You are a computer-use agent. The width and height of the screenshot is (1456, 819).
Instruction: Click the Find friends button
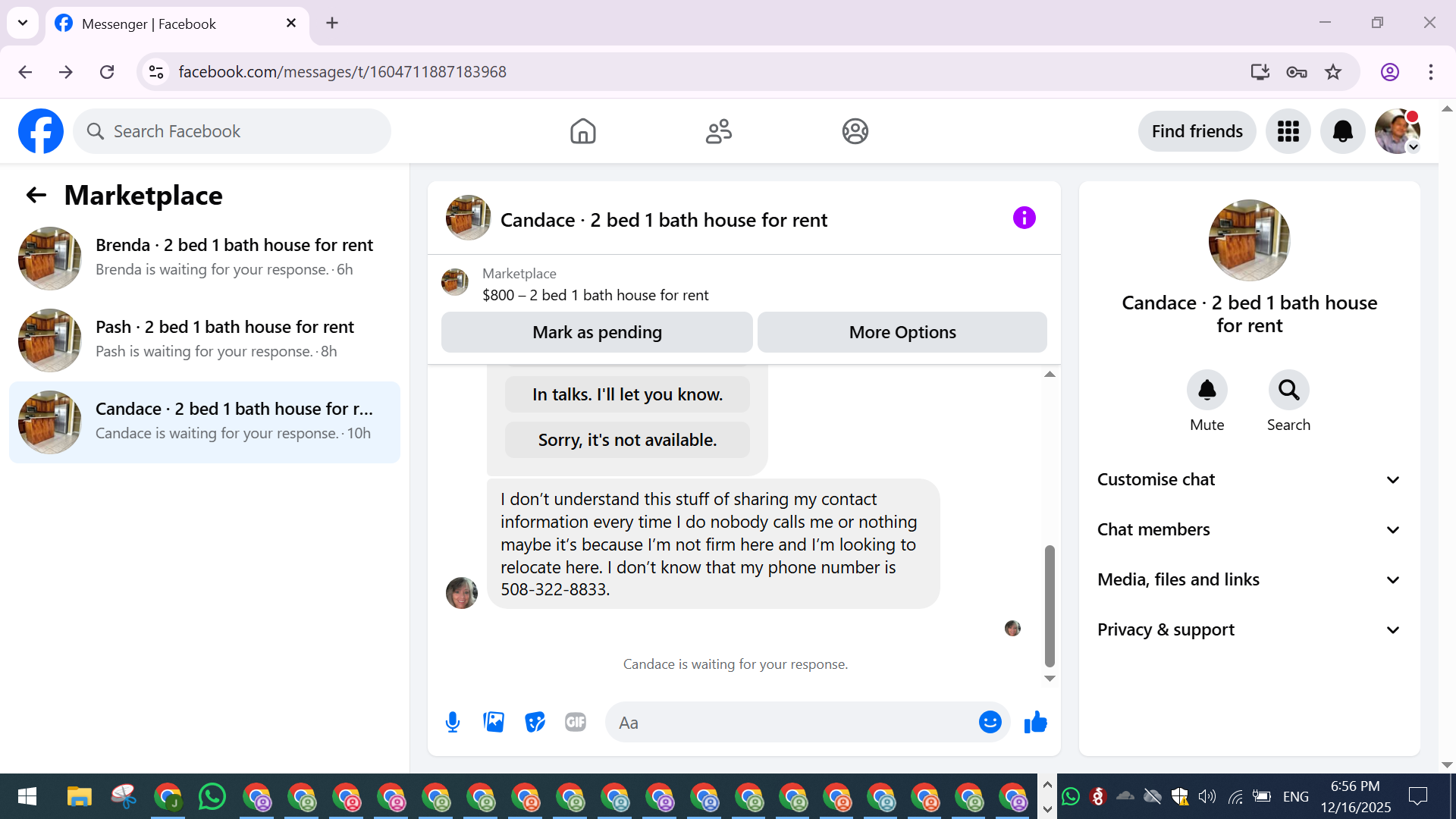(1197, 131)
